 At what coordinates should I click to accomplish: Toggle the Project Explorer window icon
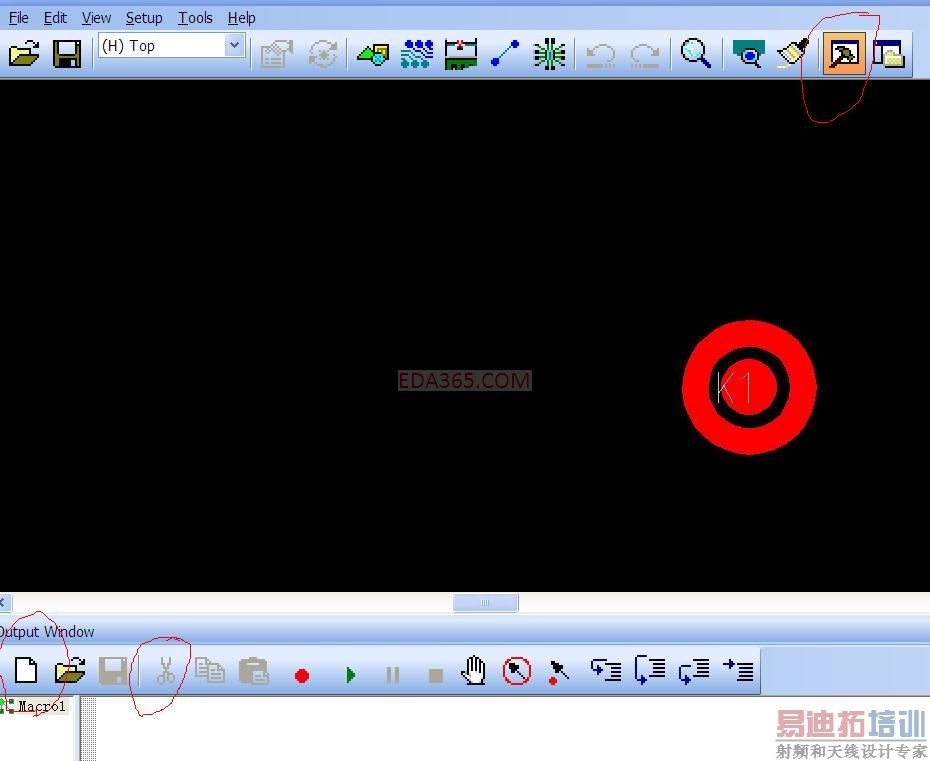pyautogui.click(x=888, y=54)
